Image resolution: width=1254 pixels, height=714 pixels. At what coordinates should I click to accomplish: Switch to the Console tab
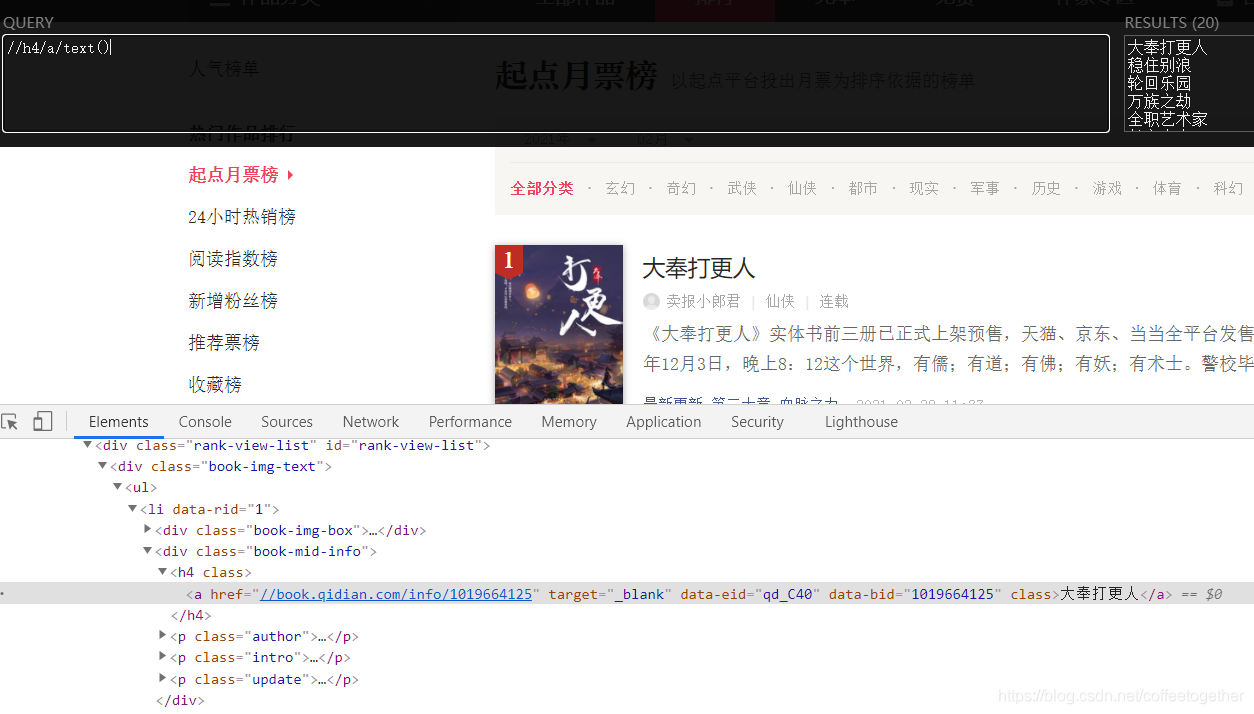[x=204, y=421]
